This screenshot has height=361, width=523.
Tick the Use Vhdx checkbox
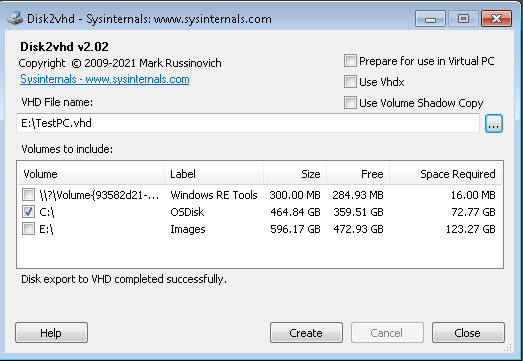[x=350, y=82]
